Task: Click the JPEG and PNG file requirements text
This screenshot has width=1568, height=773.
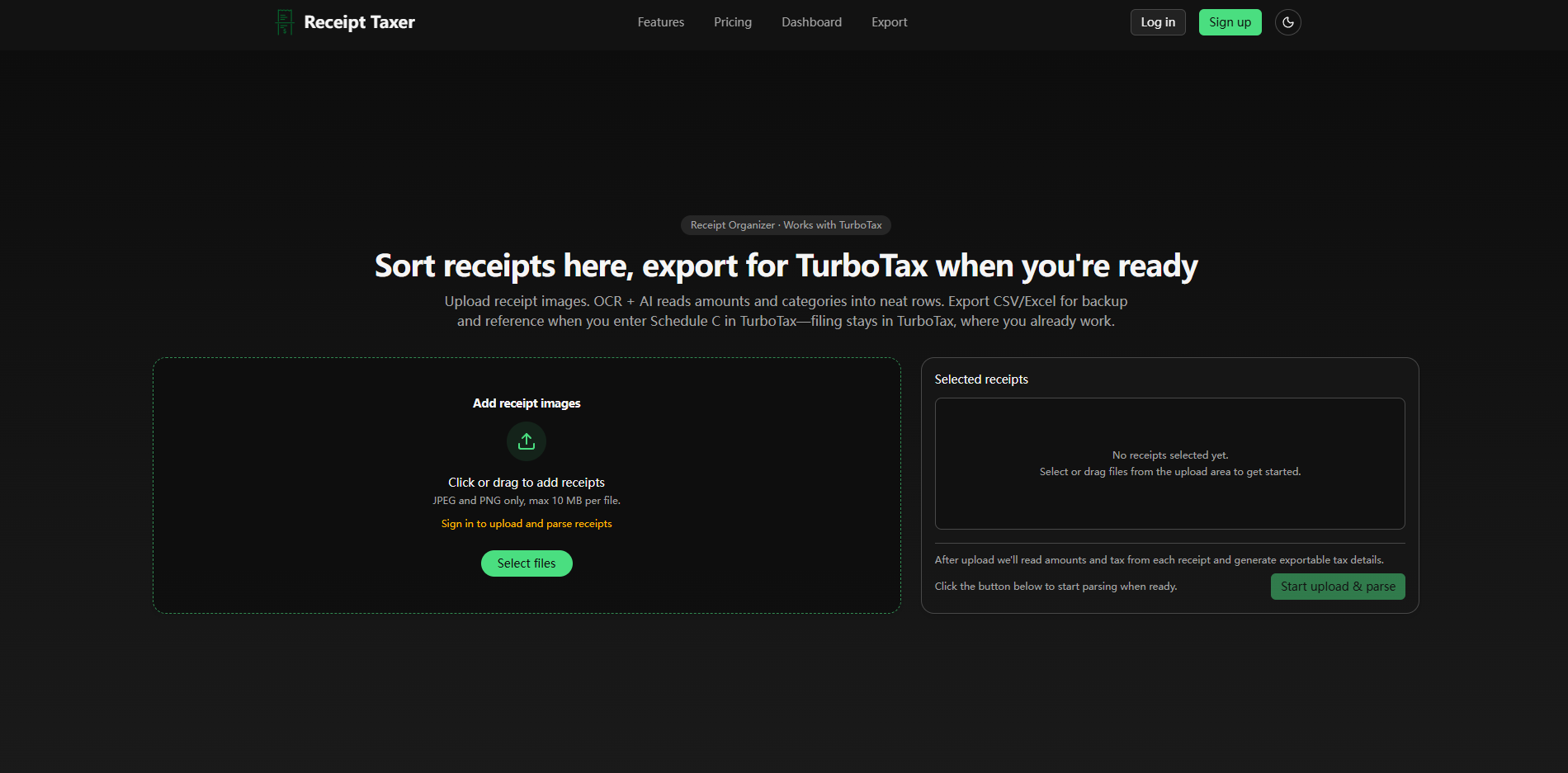Action: point(527,500)
